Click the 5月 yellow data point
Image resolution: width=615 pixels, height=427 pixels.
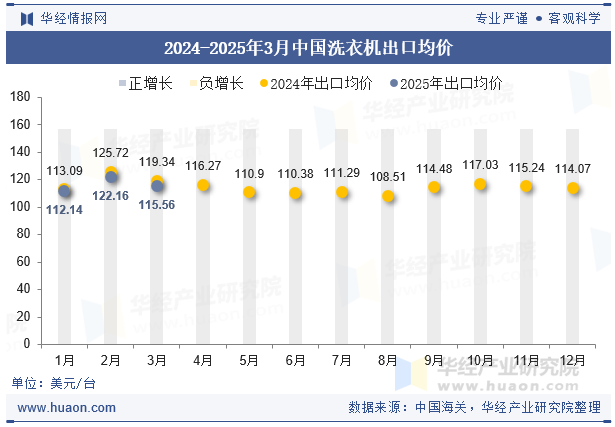[249, 192]
